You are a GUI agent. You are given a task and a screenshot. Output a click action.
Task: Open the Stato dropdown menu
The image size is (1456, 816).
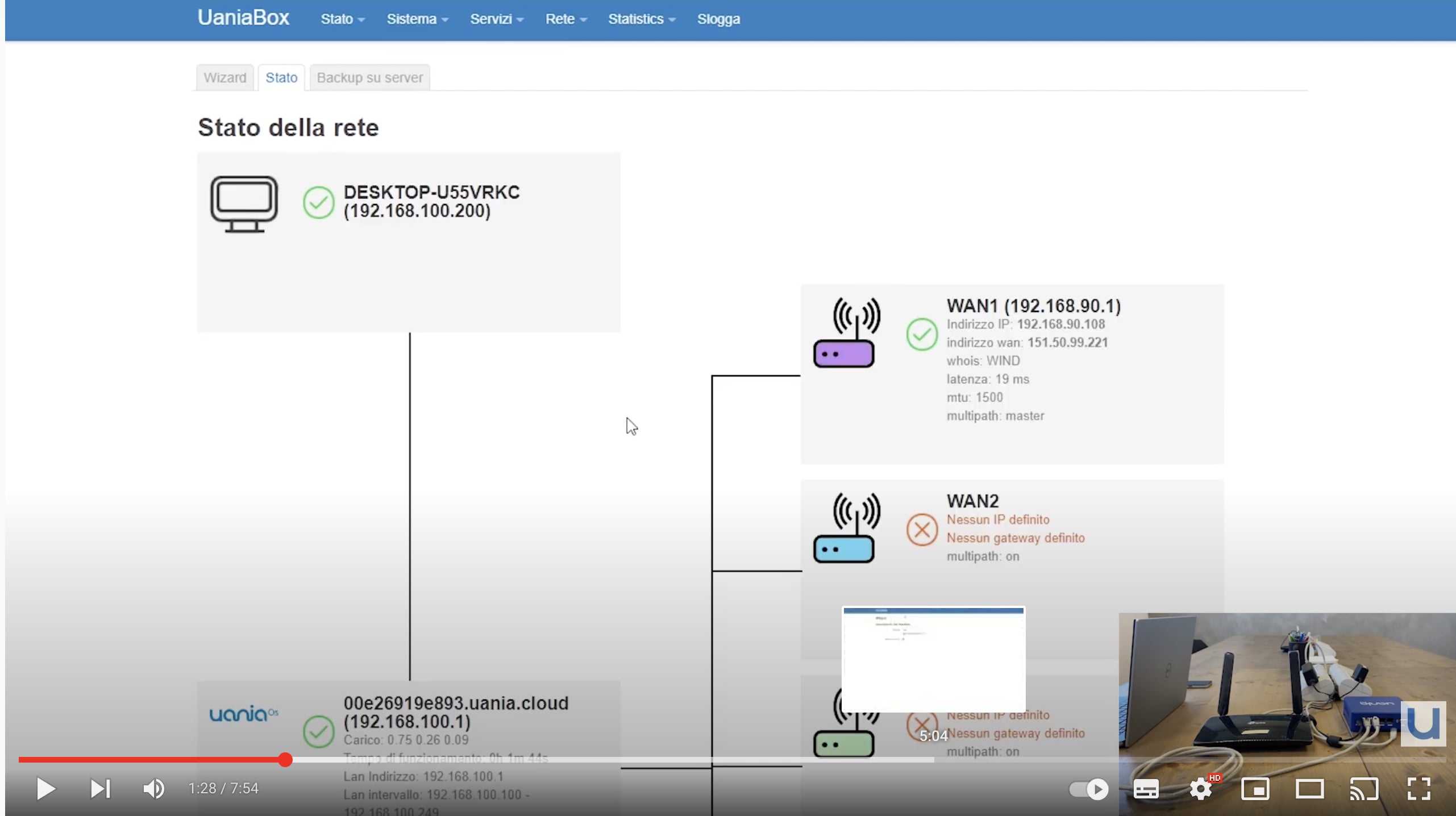click(343, 19)
